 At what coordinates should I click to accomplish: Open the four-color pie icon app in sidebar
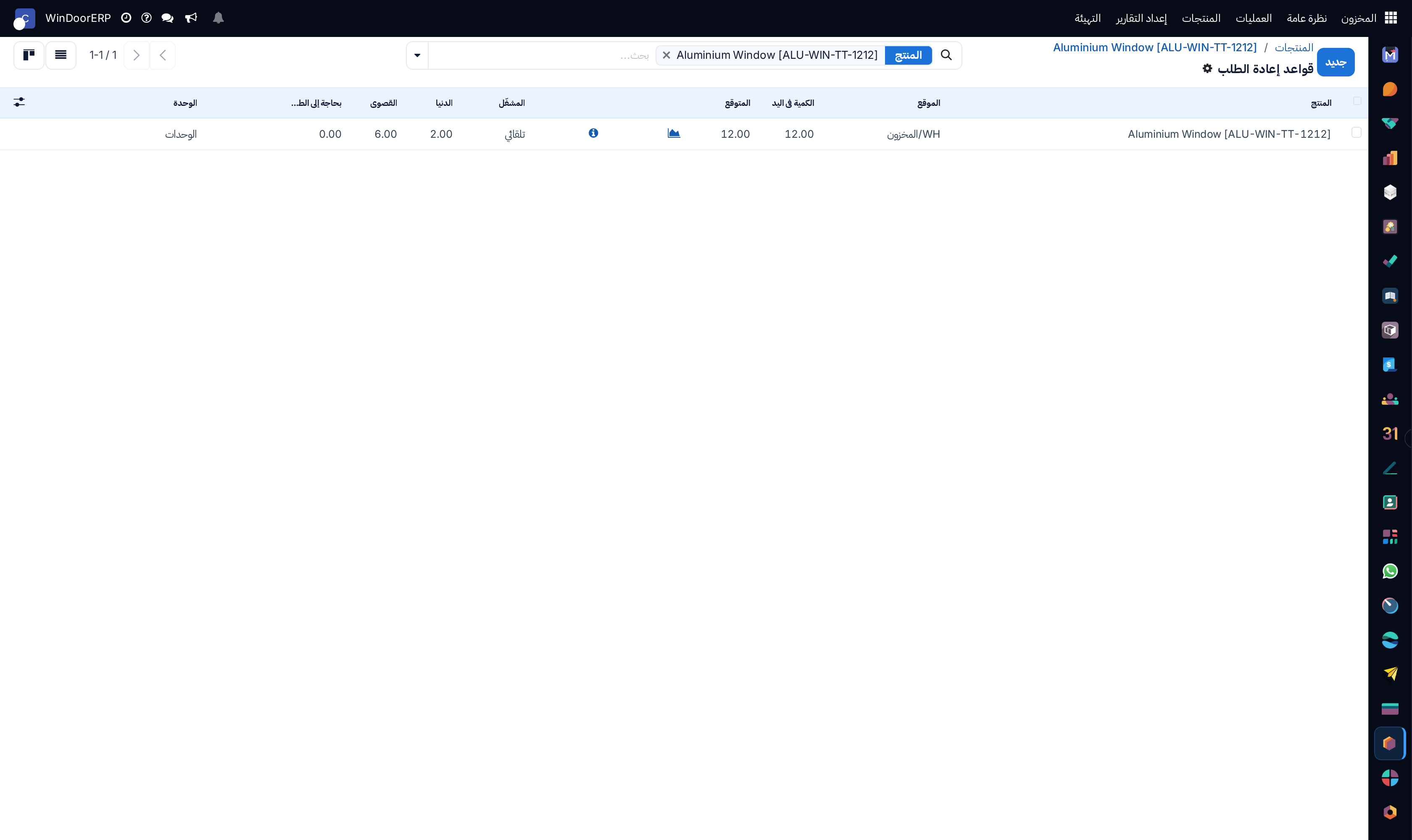[x=1390, y=778]
